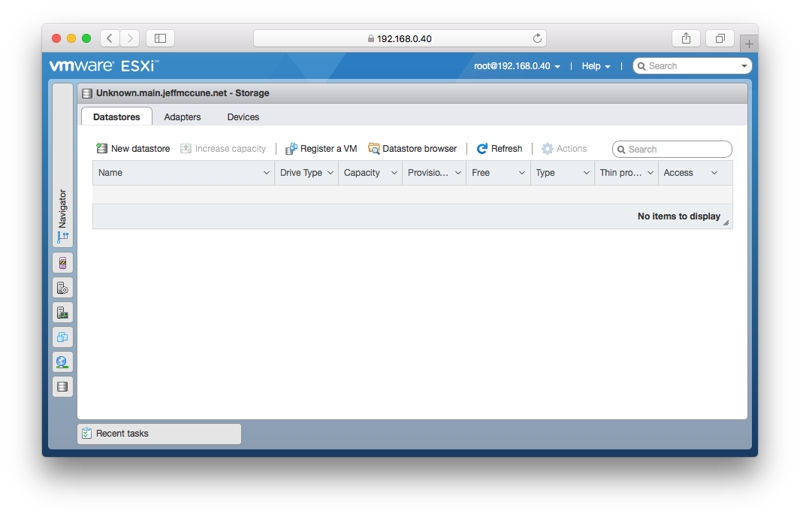The image size is (800, 517).
Task: Open the Datastore browser
Action: tap(412, 149)
